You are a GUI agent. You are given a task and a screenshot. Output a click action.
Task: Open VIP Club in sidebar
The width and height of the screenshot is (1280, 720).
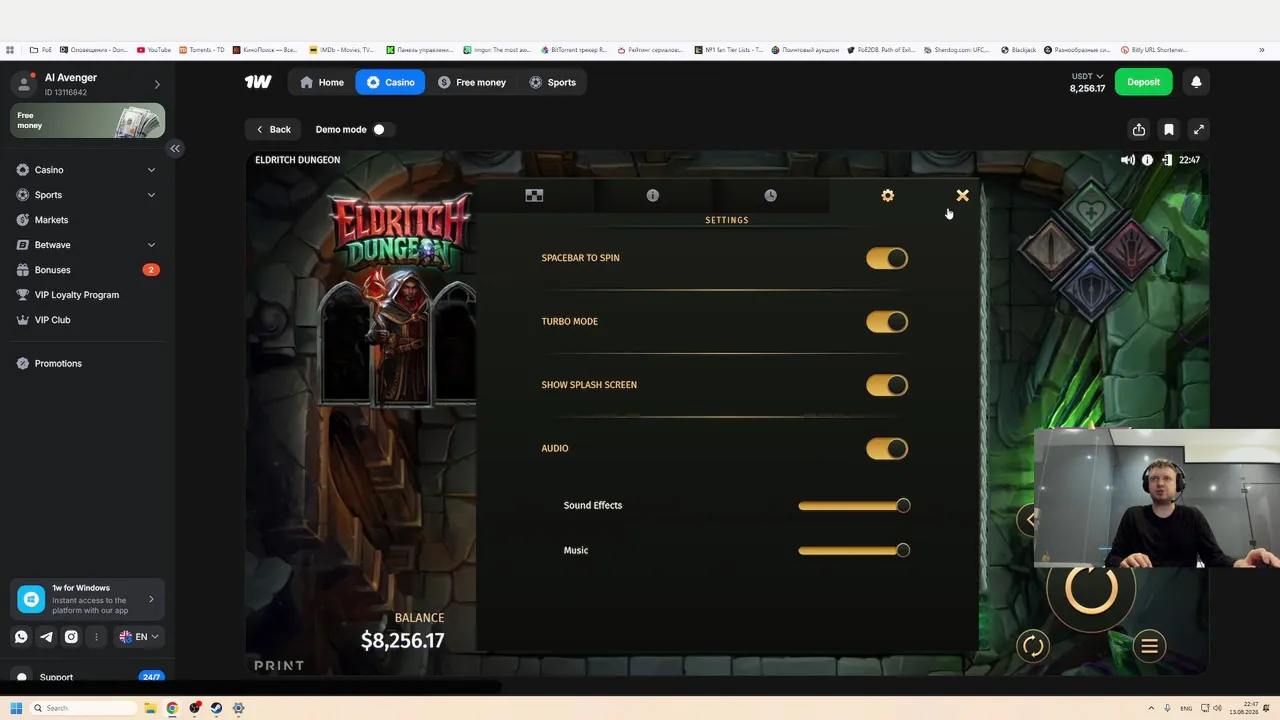tap(86, 320)
